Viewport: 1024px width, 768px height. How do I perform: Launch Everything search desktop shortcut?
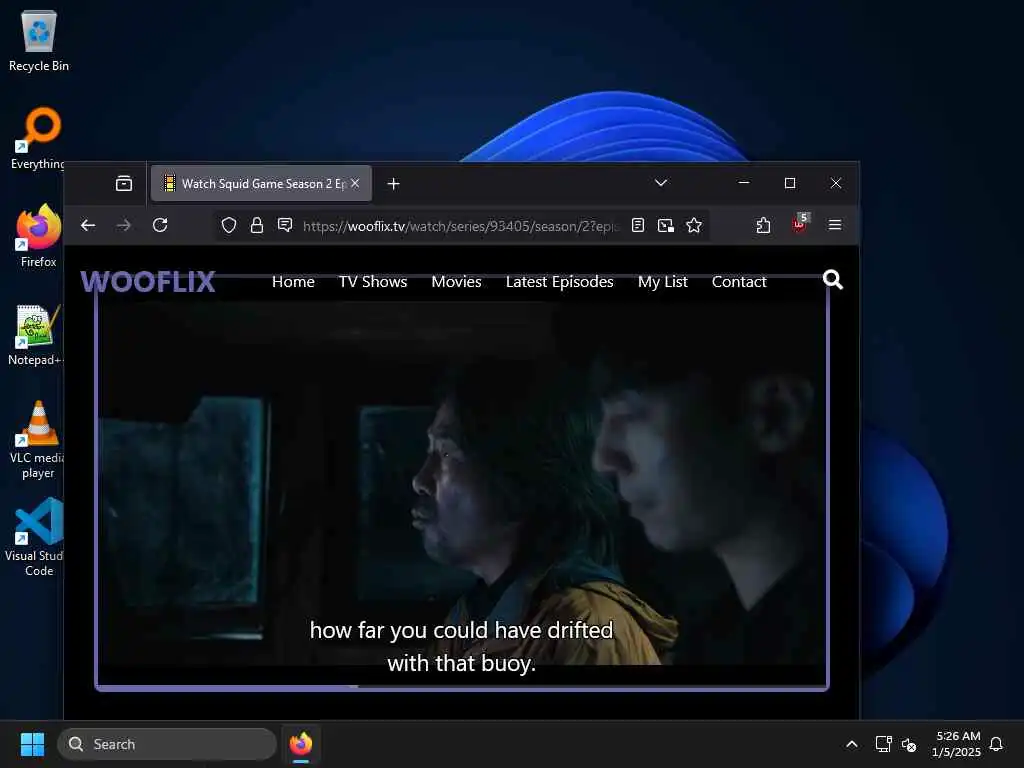38,138
